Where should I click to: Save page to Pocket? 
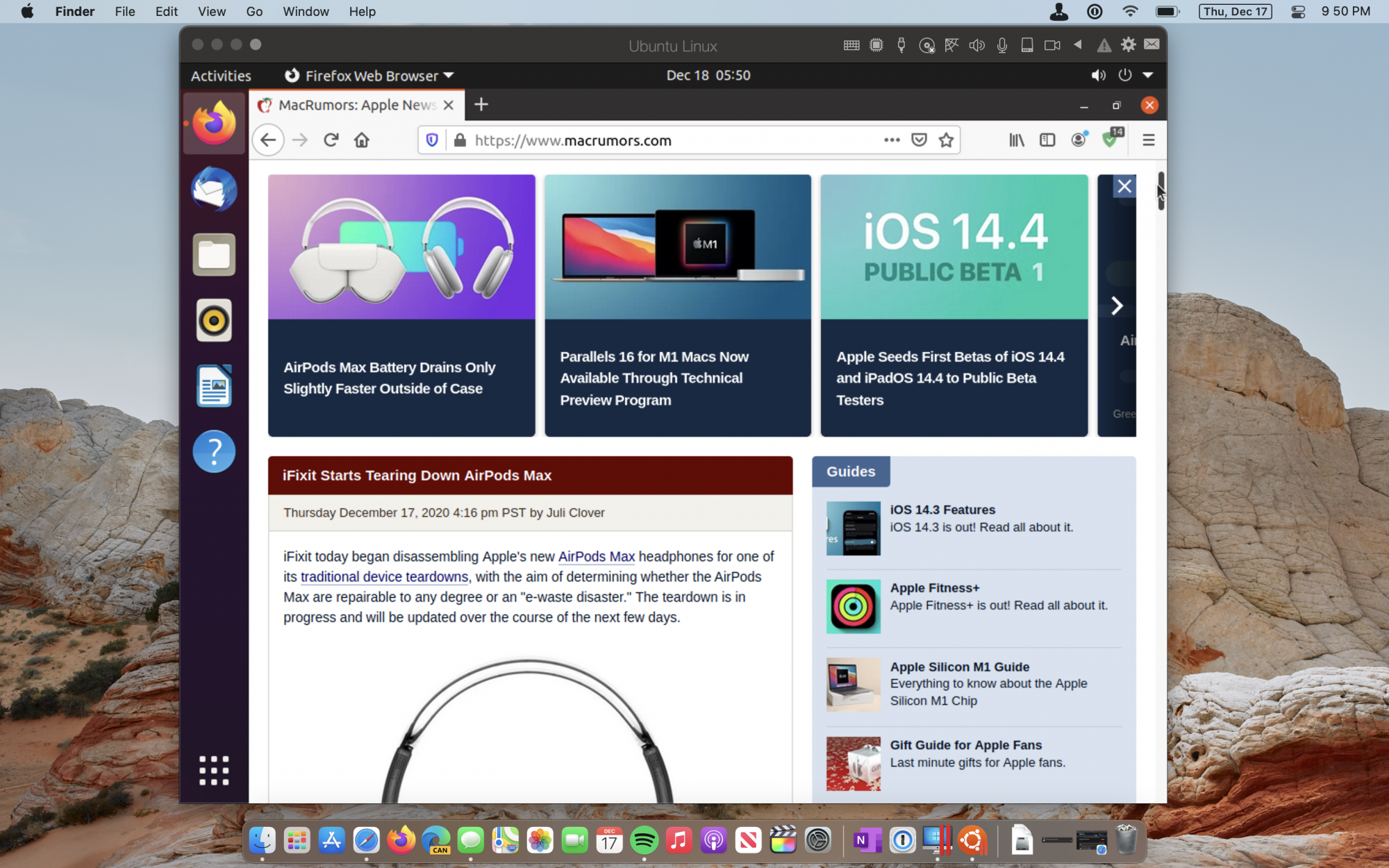tap(920, 140)
